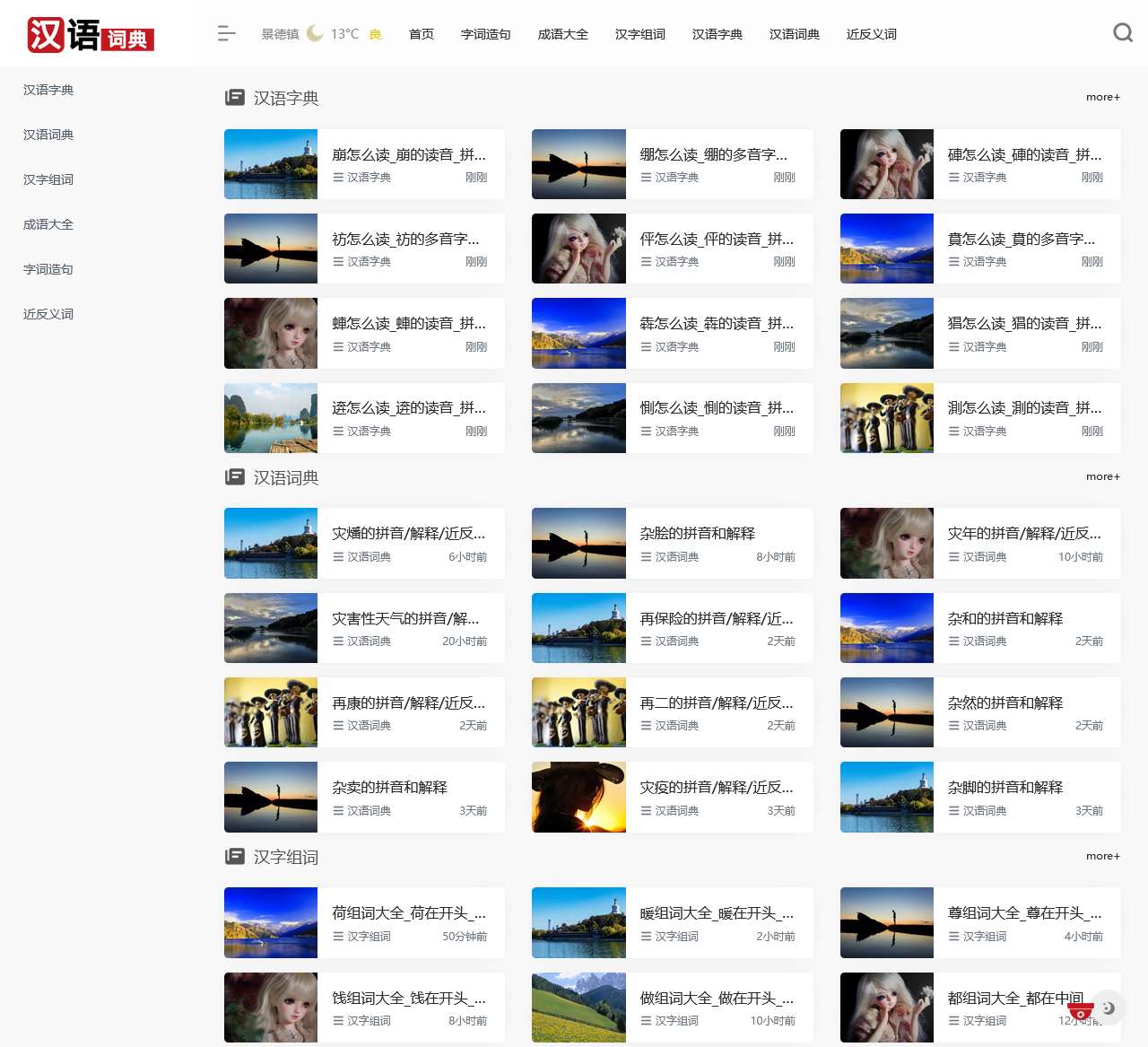Click the icon beside the 汉语字典 section heading

point(235,97)
